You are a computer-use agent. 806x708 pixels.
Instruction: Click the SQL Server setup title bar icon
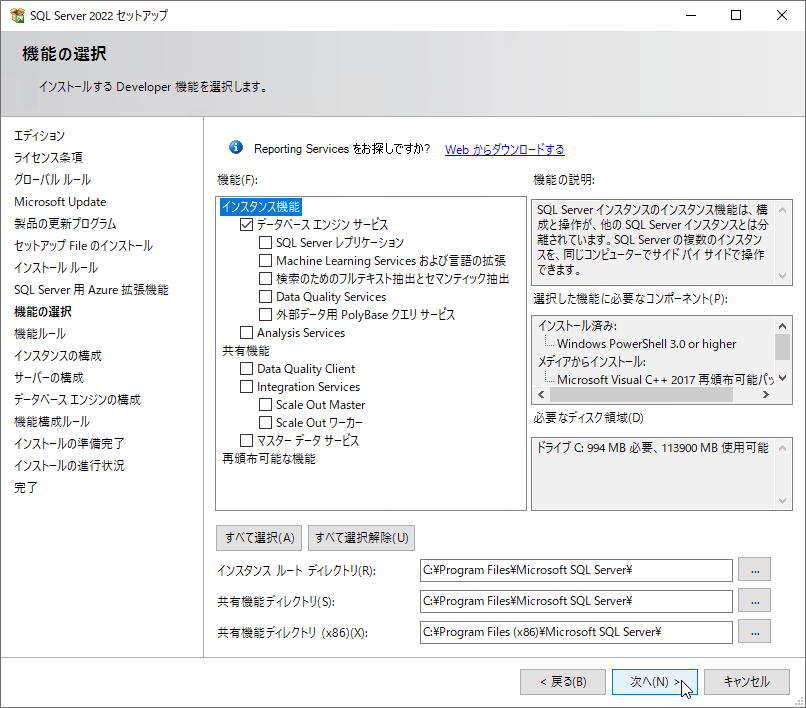(x=17, y=15)
